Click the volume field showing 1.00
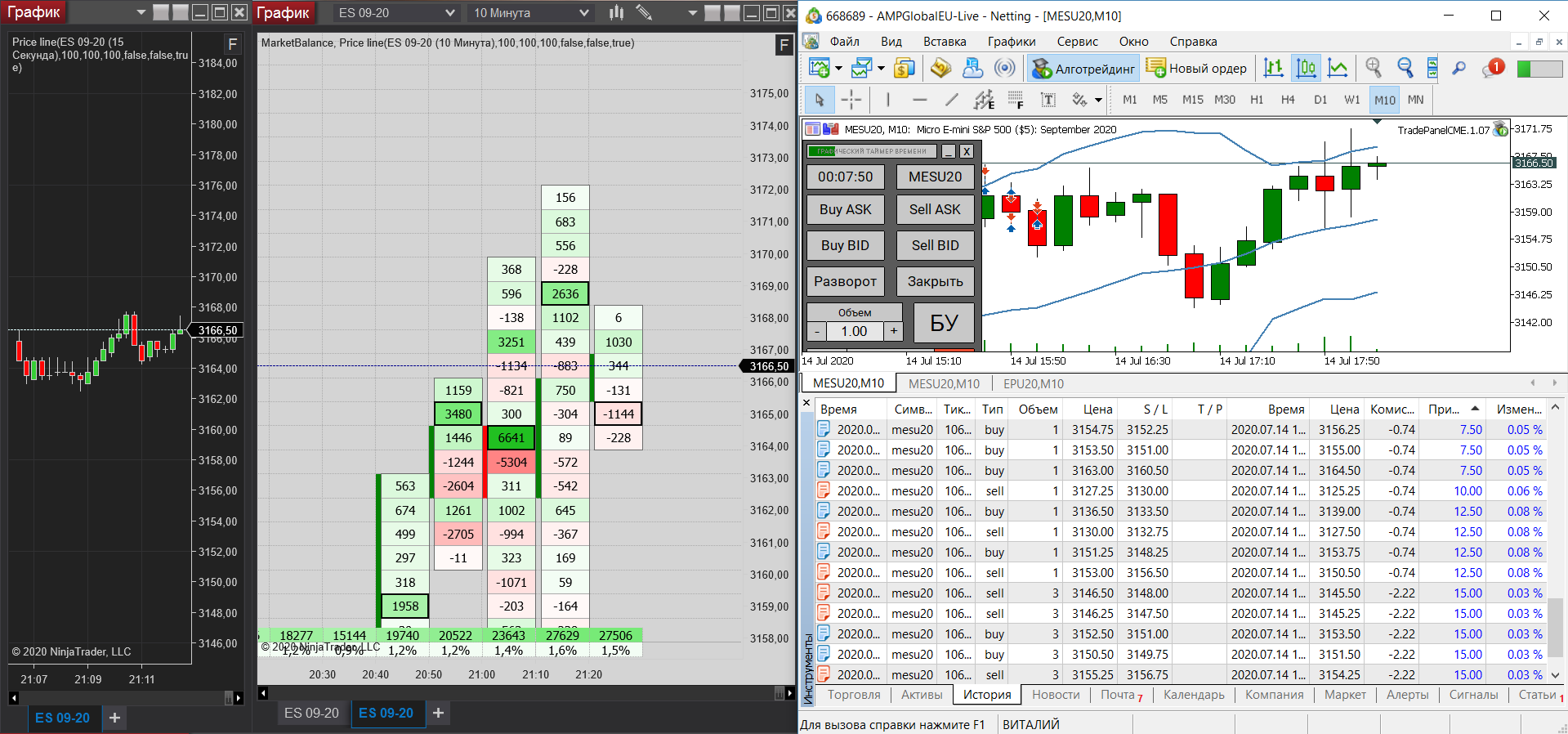The width and height of the screenshot is (1568, 734). click(x=855, y=331)
